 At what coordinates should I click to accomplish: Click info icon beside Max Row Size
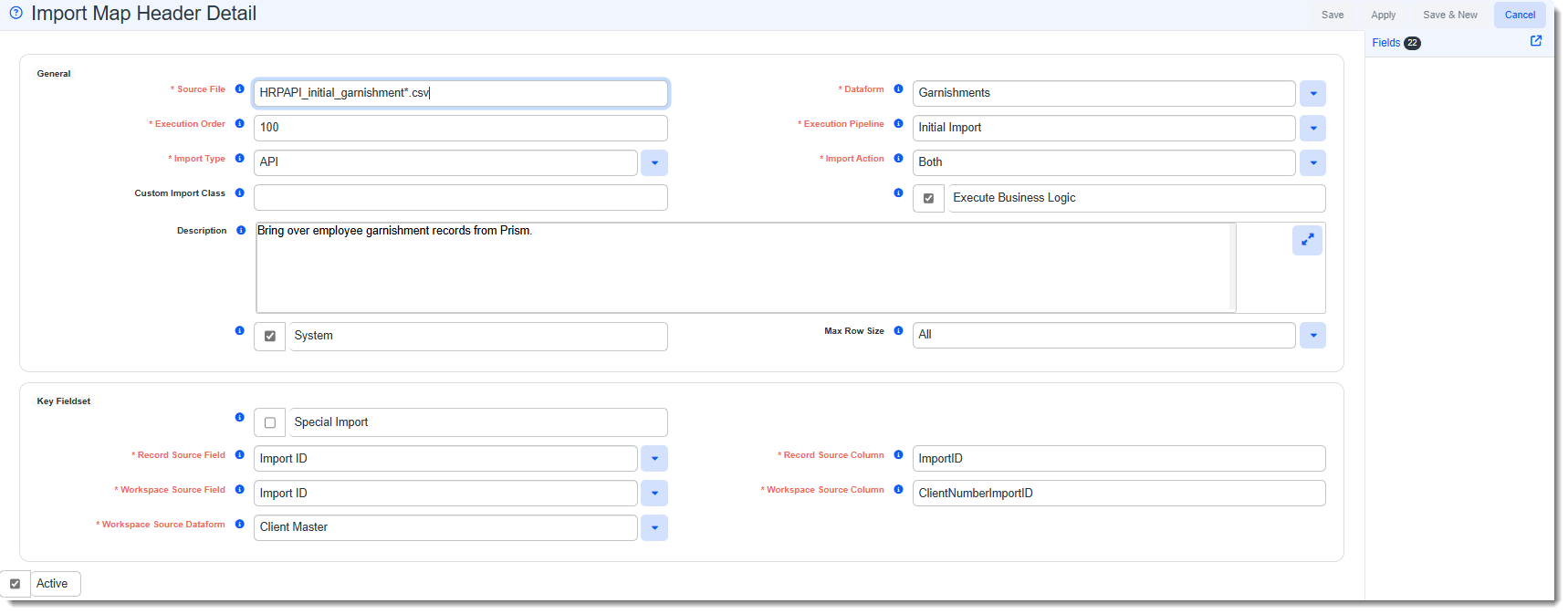click(898, 331)
